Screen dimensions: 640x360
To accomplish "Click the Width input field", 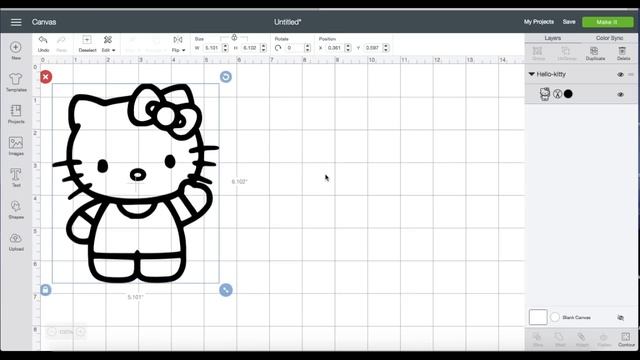I will (212, 48).
